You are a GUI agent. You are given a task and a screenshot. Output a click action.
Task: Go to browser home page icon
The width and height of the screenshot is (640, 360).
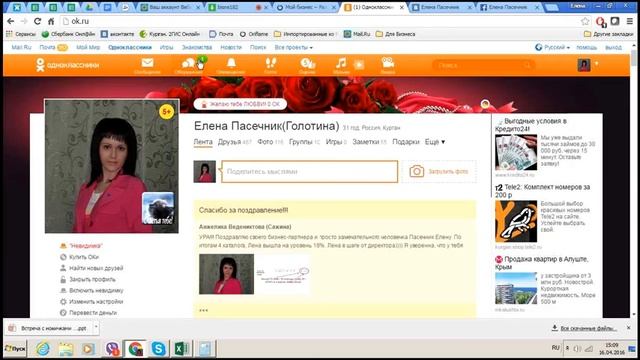point(51,21)
